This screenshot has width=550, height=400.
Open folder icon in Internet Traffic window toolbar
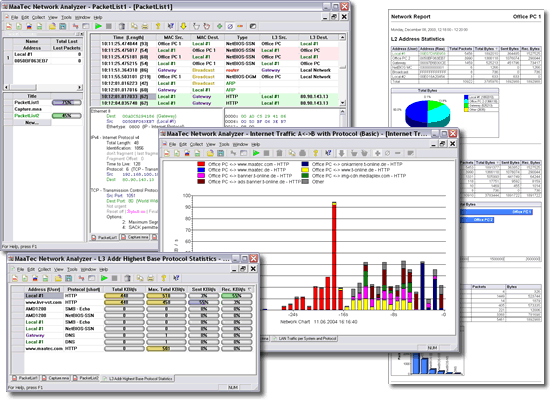tap(210, 153)
